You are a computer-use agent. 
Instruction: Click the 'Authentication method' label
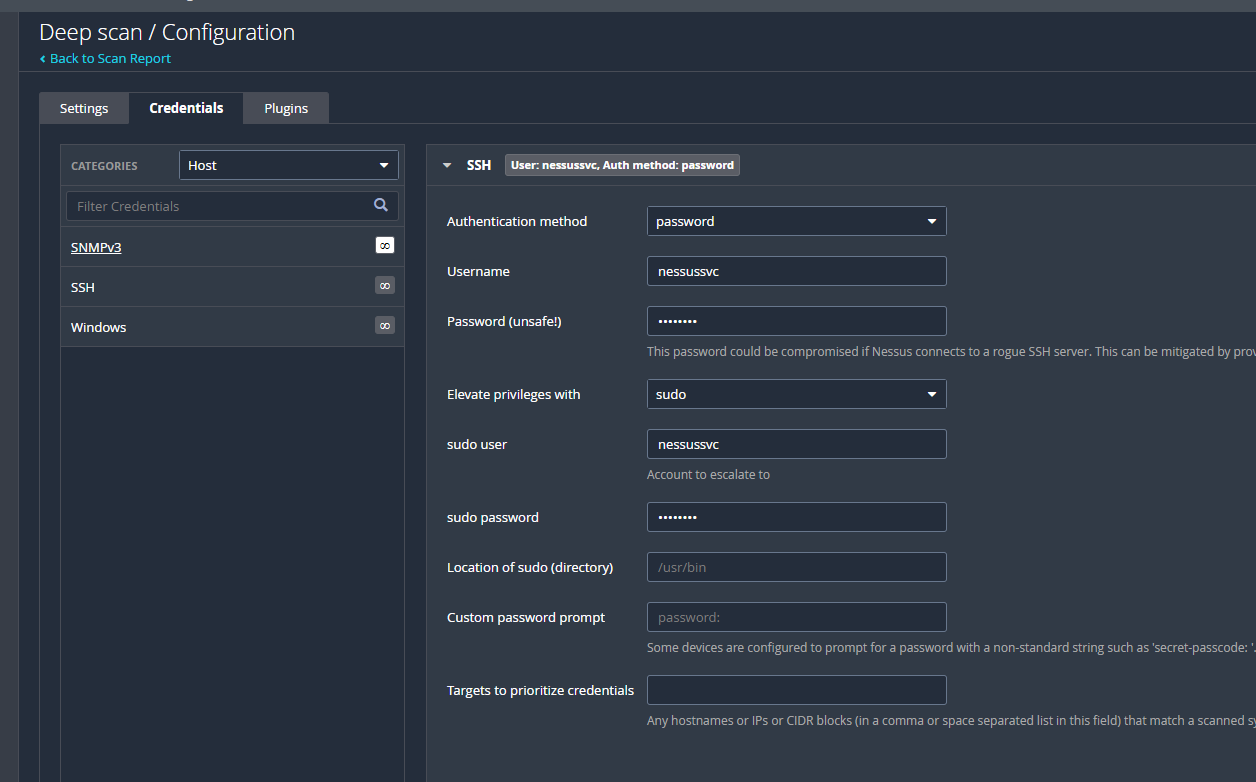(517, 221)
